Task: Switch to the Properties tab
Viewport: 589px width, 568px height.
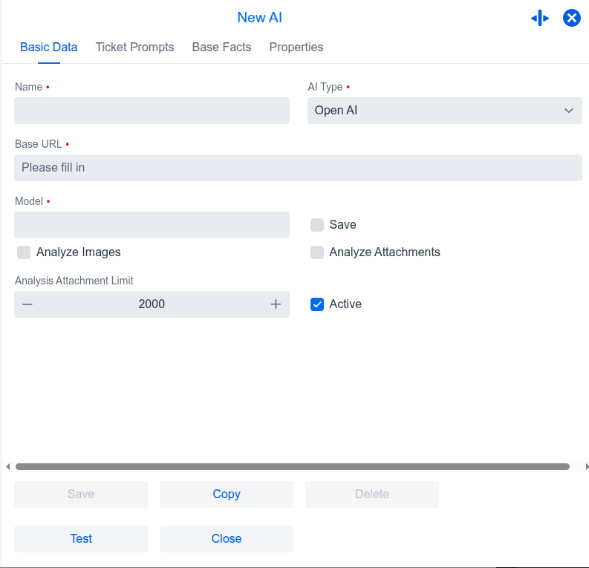Action: point(296,47)
